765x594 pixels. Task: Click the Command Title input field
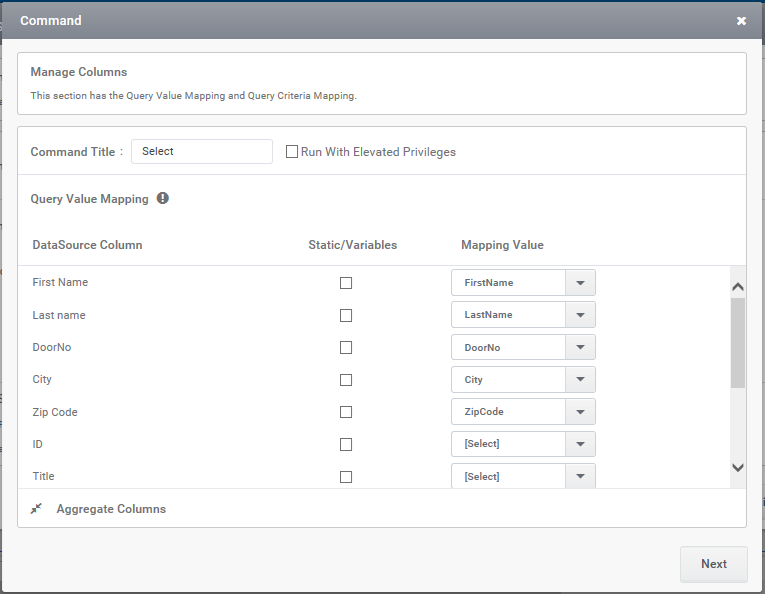[x=201, y=152]
